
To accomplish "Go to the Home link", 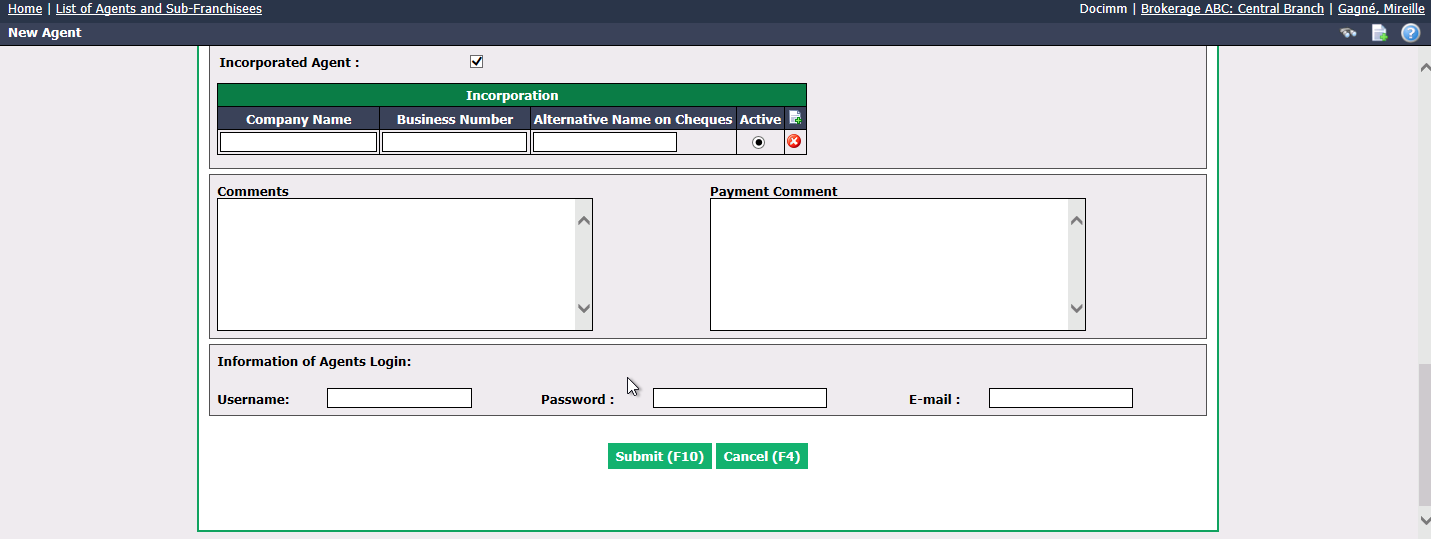I will point(25,9).
